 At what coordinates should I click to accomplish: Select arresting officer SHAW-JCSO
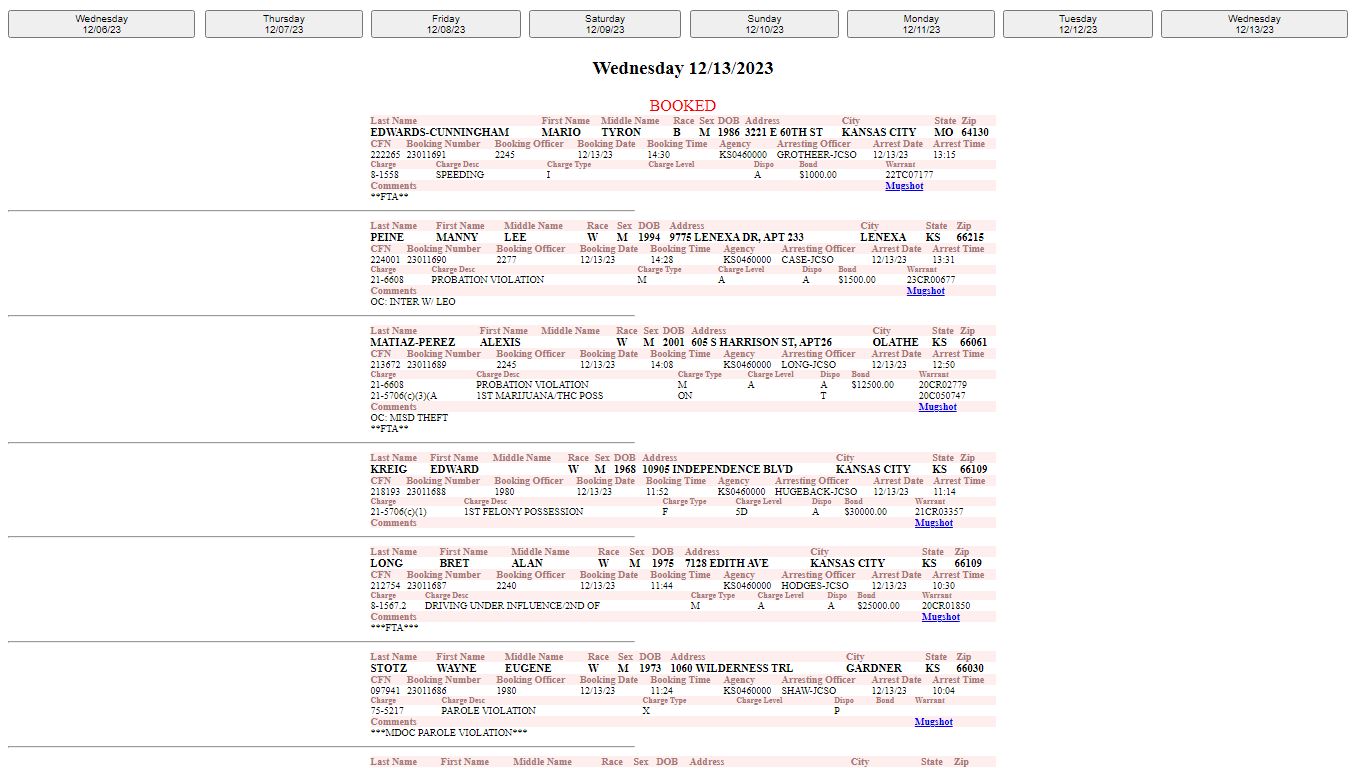(x=809, y=691)
